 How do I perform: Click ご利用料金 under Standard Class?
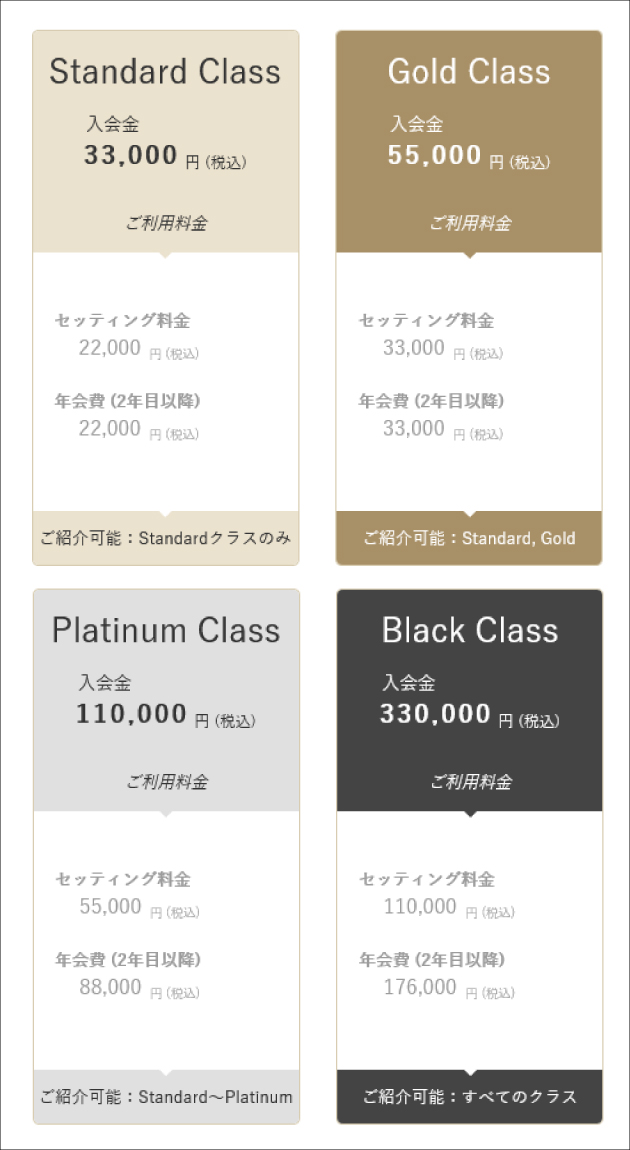(166, 223)
